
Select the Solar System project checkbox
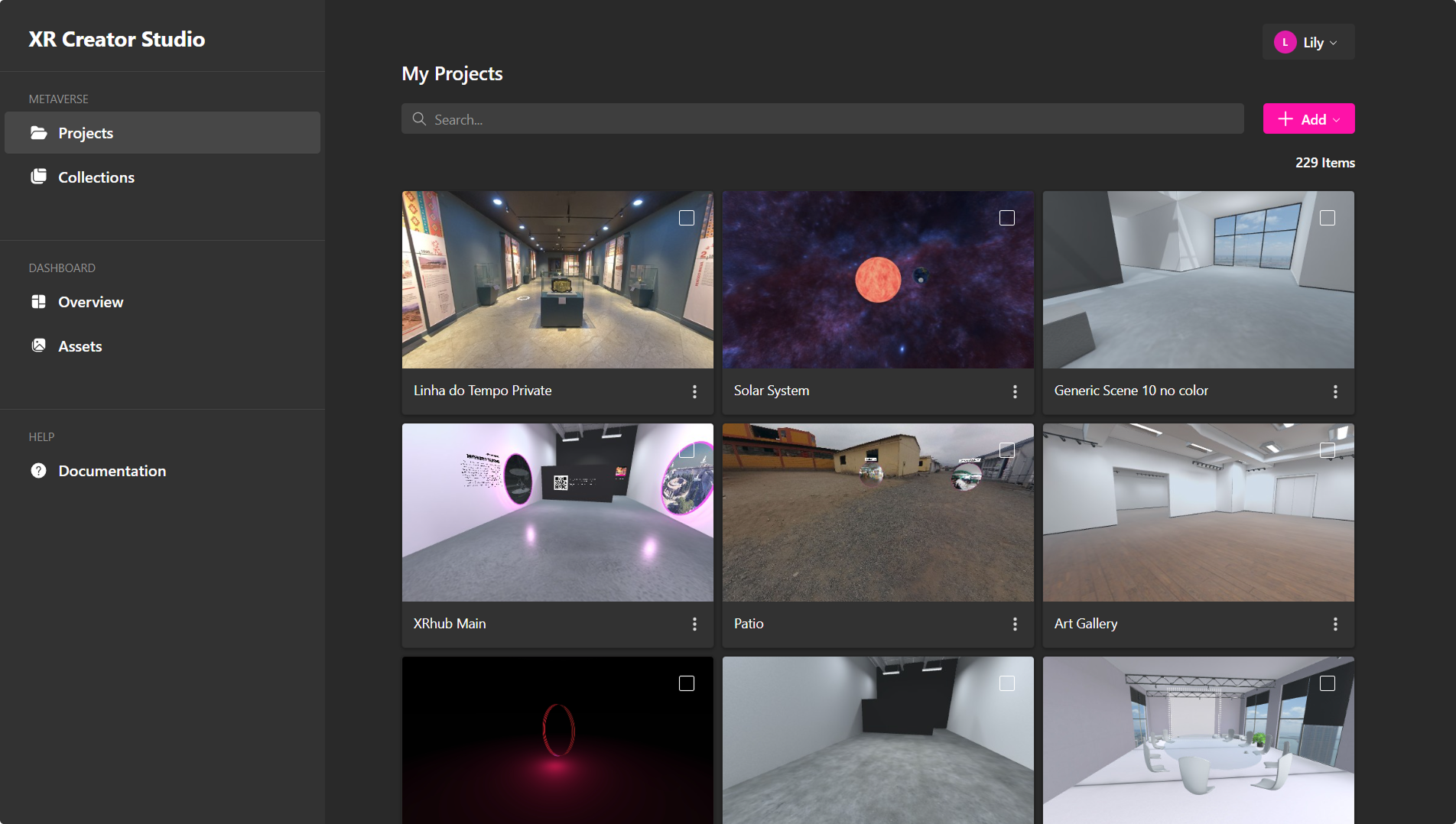pyautogui.click(x=1007, y=218)
